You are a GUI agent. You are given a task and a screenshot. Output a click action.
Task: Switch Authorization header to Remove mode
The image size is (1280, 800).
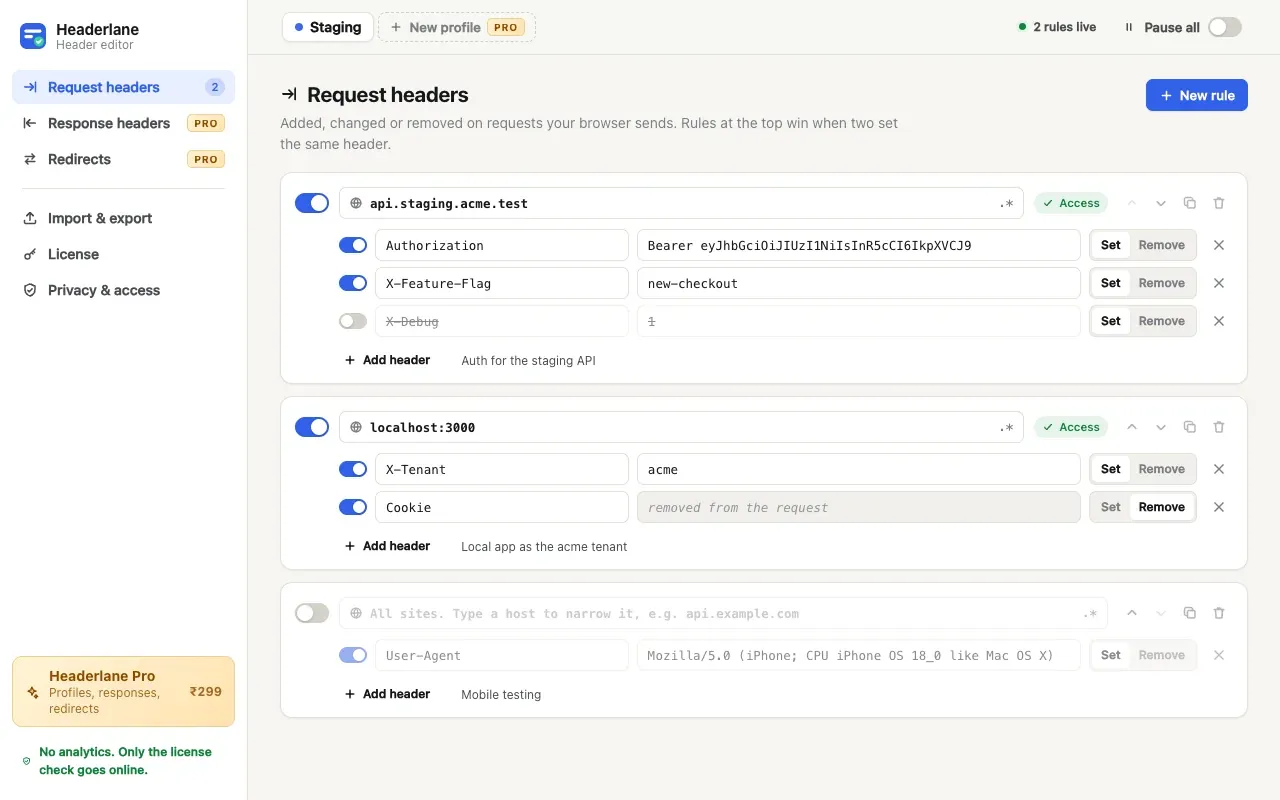1162,245
